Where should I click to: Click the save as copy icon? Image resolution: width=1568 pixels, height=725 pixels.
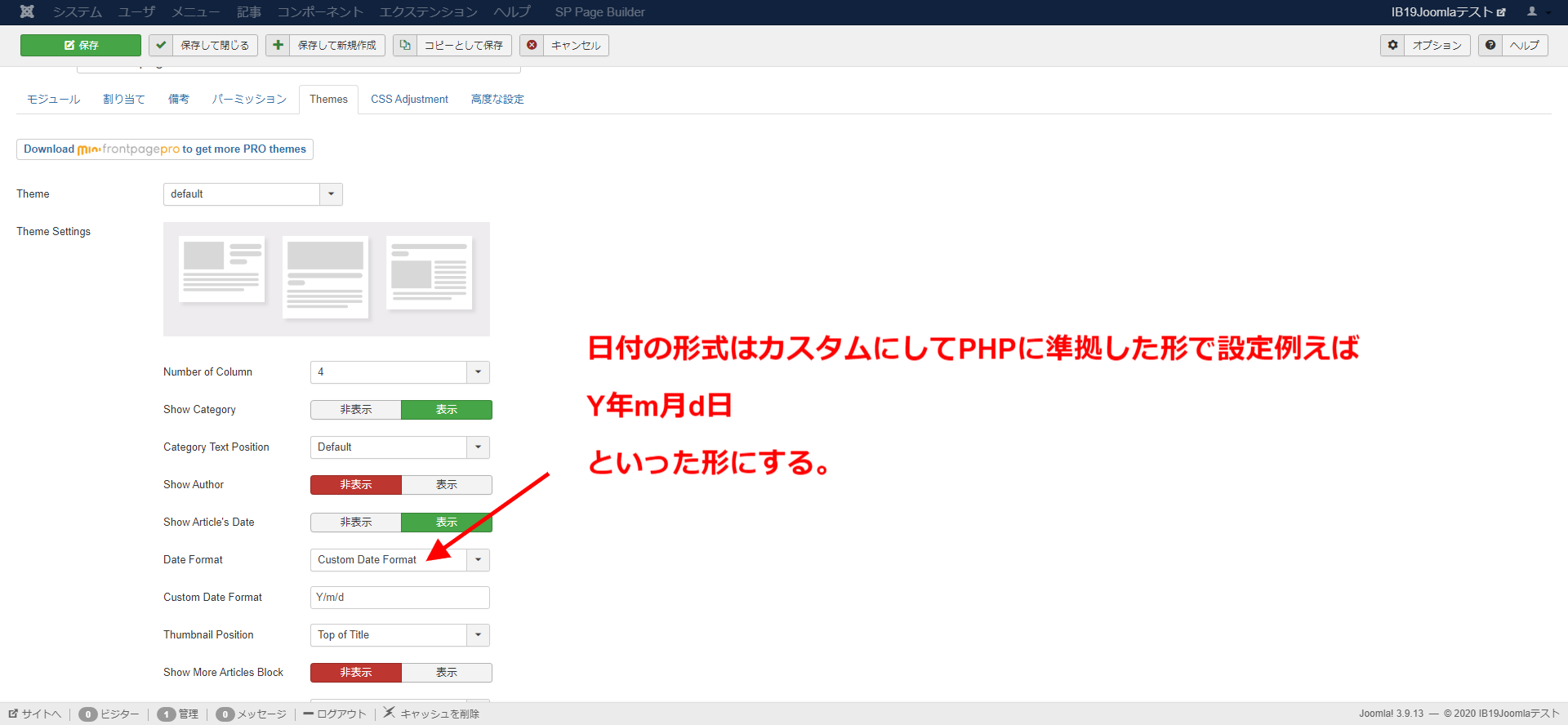click(405, 45)
